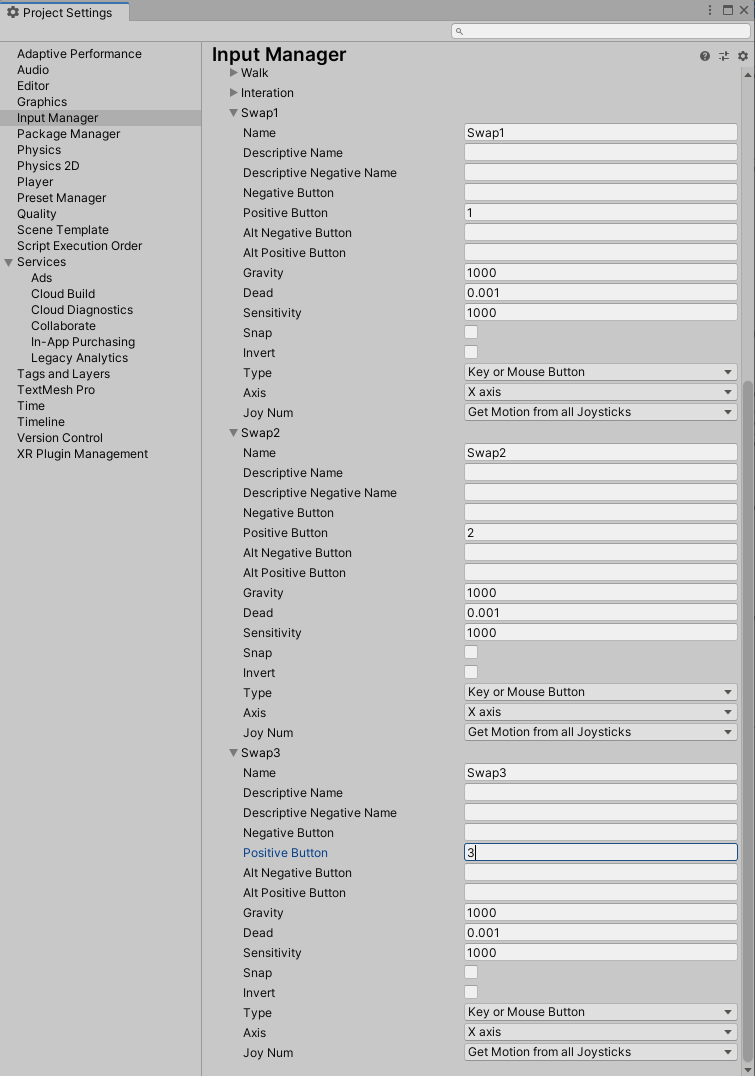Open Physics settings category
The image size is (755, 1076).
pyautogui.click(x=39, y=150)
